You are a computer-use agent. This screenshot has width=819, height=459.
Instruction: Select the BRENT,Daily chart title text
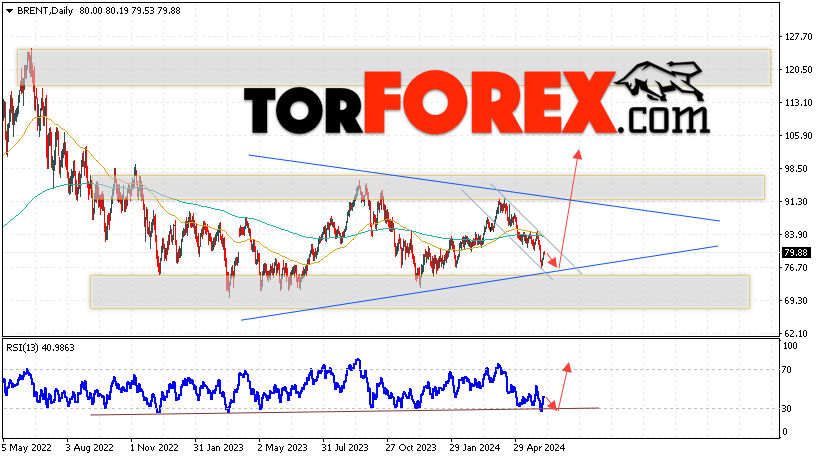(x=45, y=10)
